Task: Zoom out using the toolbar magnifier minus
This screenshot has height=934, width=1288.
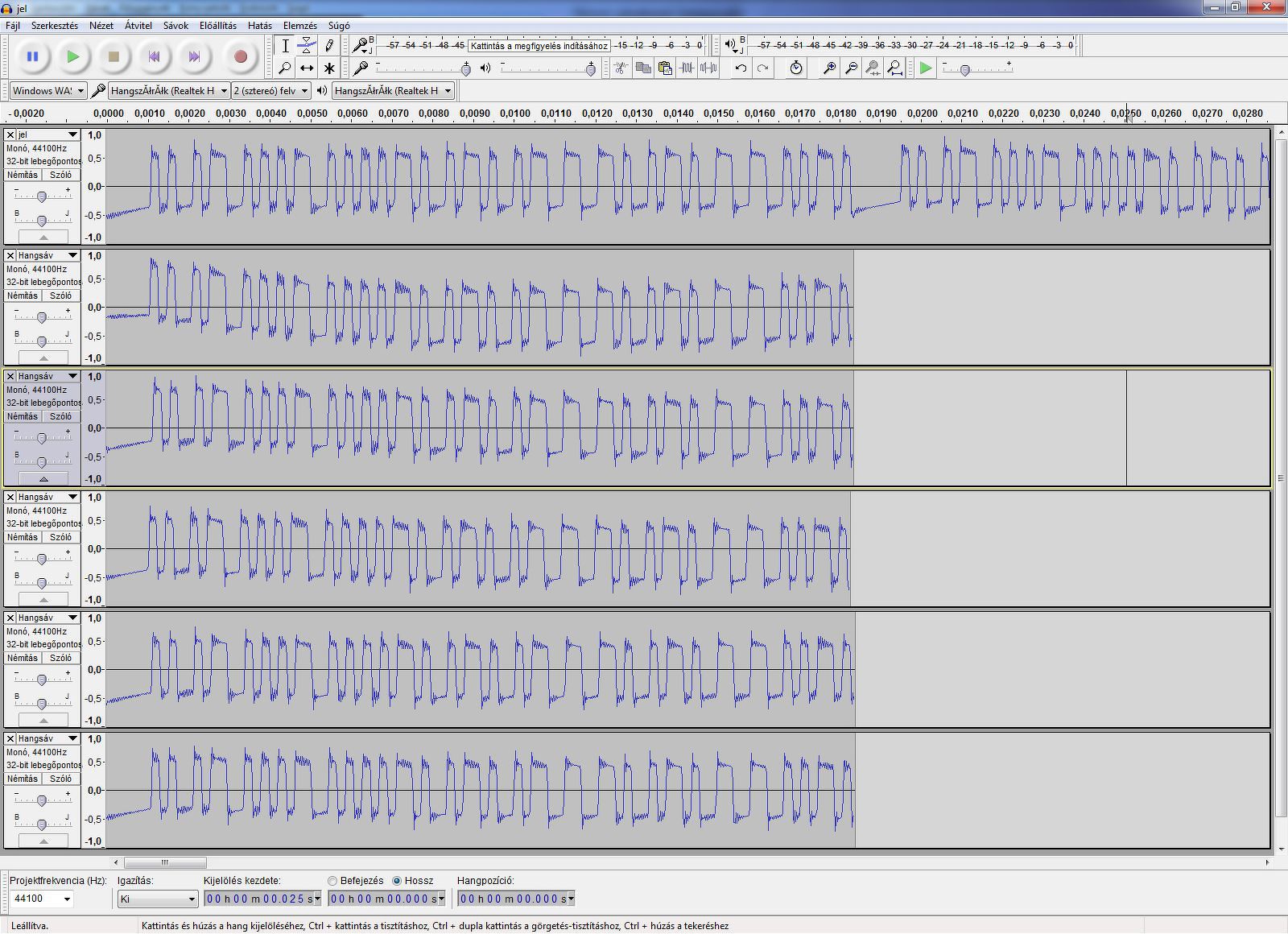Action: tap(851, 68)
